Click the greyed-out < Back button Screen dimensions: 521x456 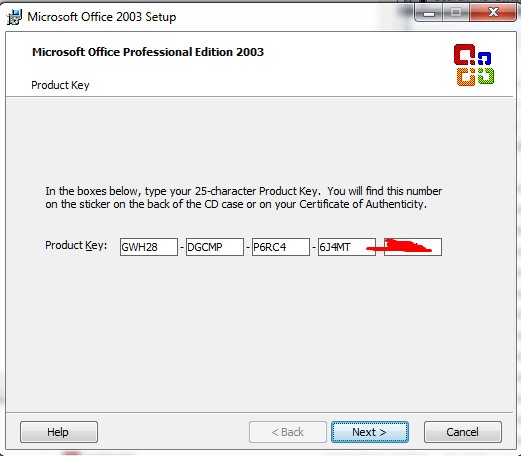(x=287, y=432)
